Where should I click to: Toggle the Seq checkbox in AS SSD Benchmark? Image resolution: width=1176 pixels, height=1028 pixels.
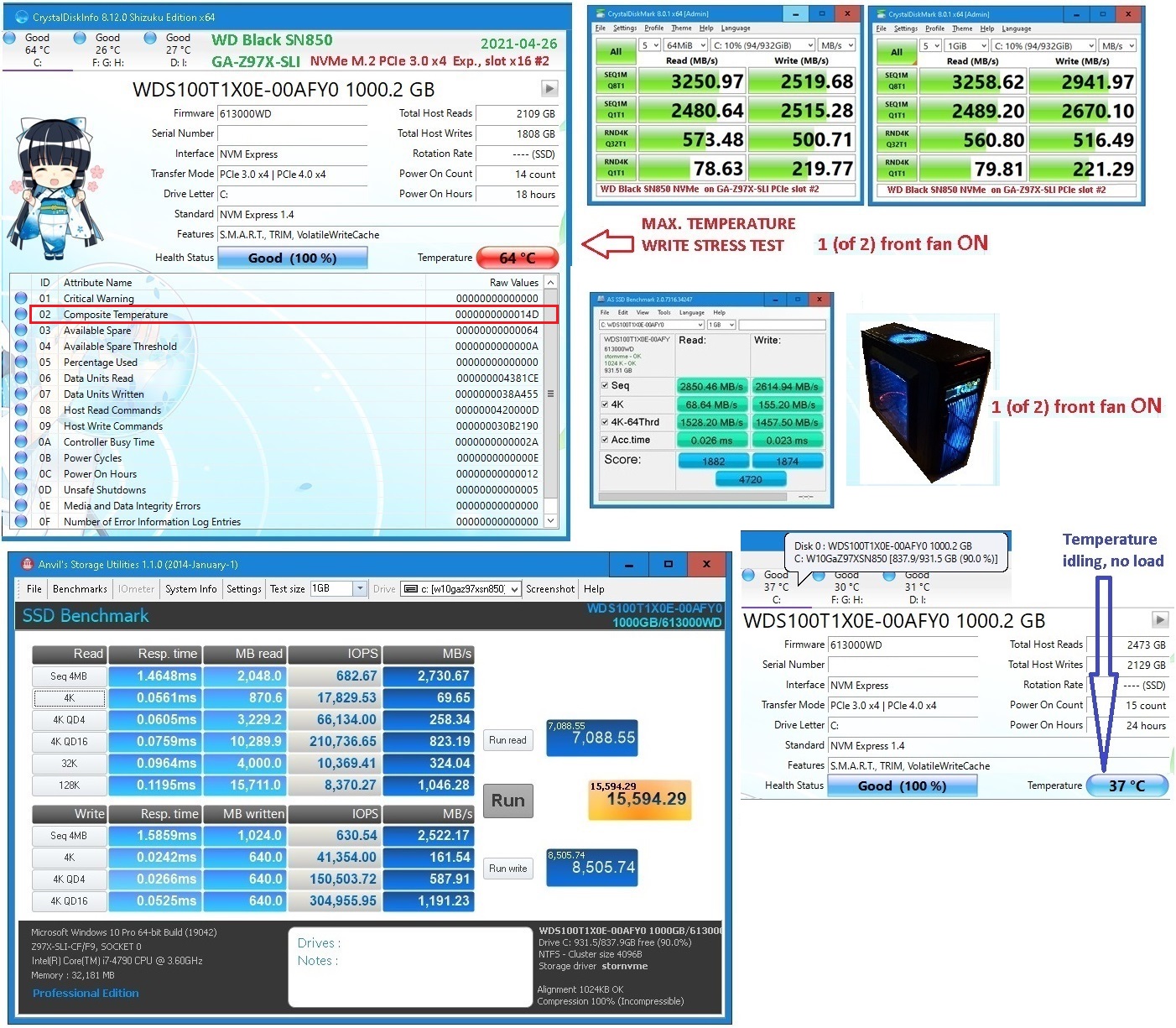[x=605, y=386]
